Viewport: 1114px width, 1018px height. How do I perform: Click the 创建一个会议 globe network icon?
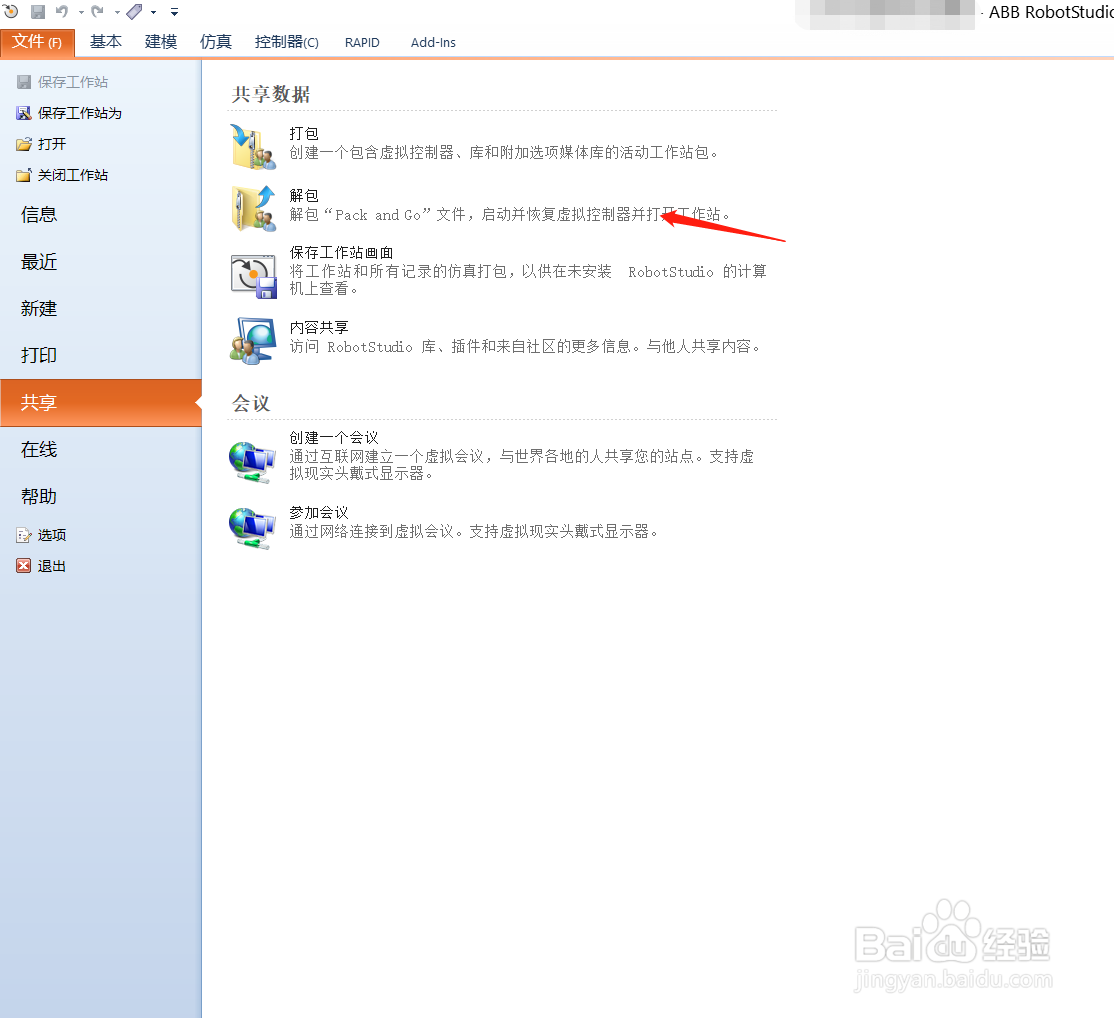tap(252, 462)
